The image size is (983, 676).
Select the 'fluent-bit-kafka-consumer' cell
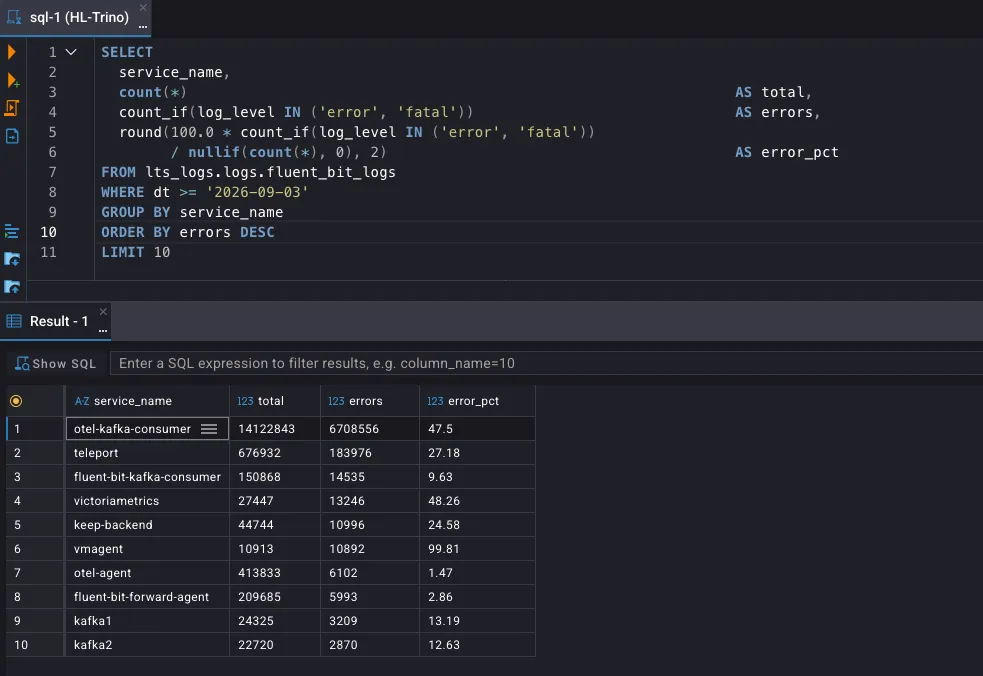[147, 477]
